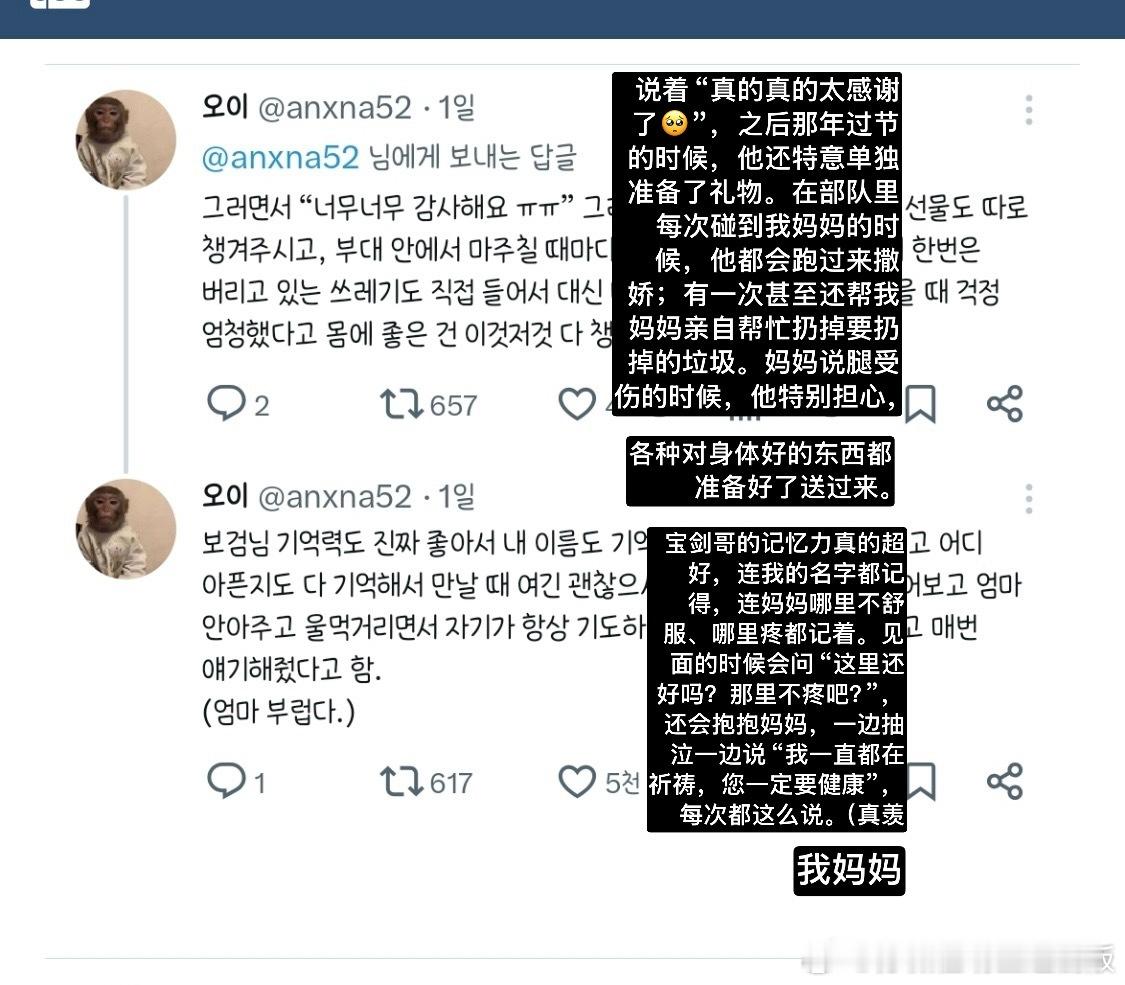Open monkey avatar of second tweet
This screenshot has height=985, width=1125.
point(126,529)
